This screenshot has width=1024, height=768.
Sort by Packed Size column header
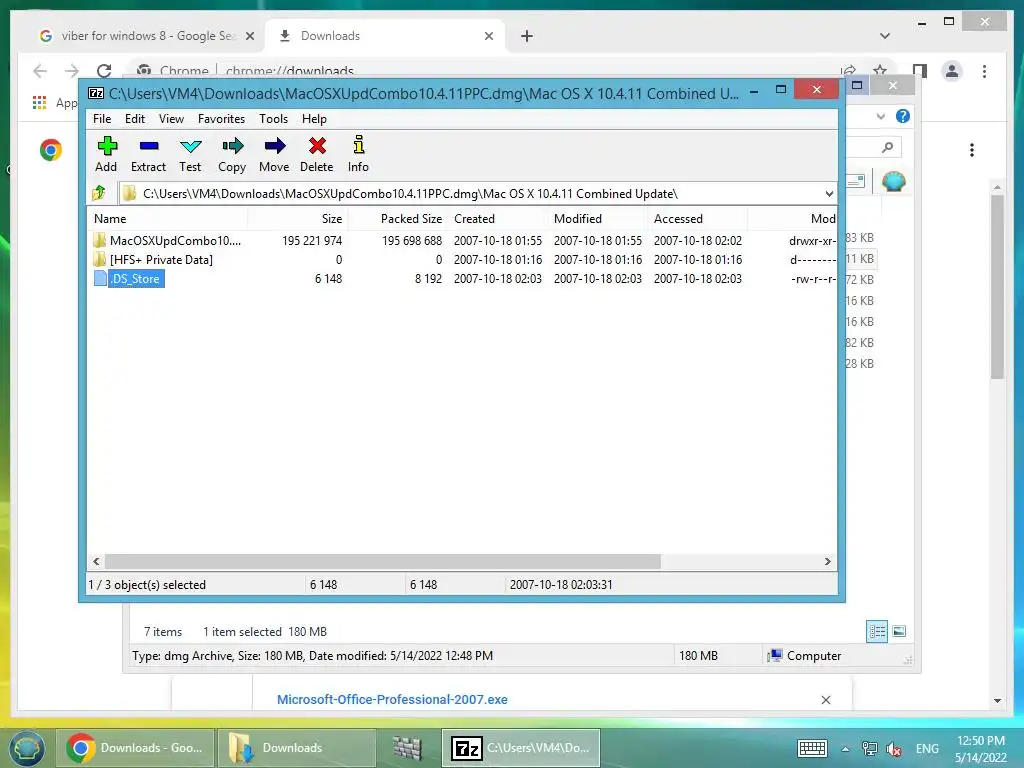point(397,219)
